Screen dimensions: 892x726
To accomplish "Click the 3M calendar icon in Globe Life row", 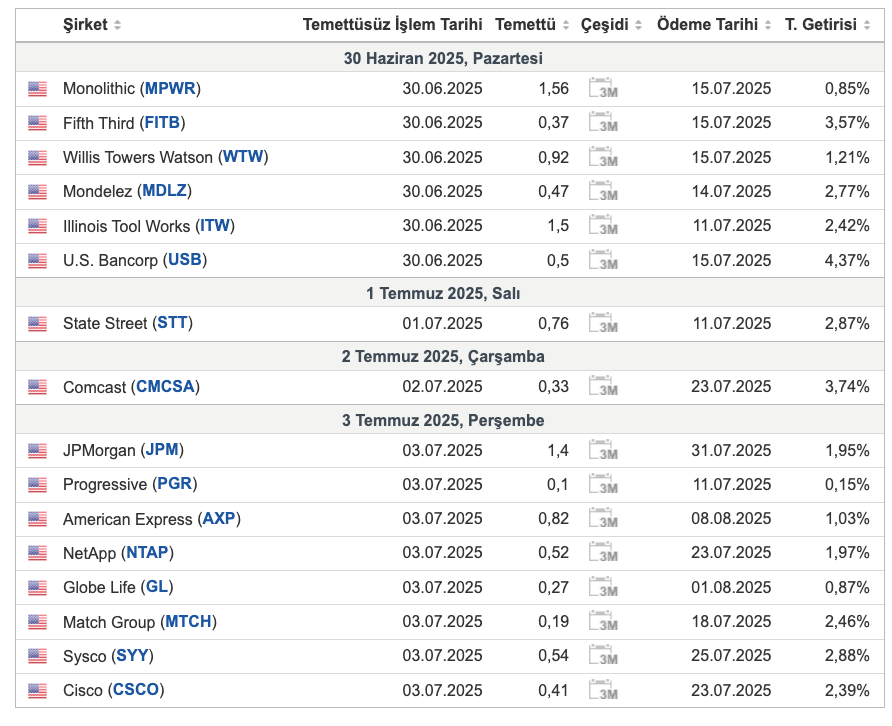I will 603,587.
